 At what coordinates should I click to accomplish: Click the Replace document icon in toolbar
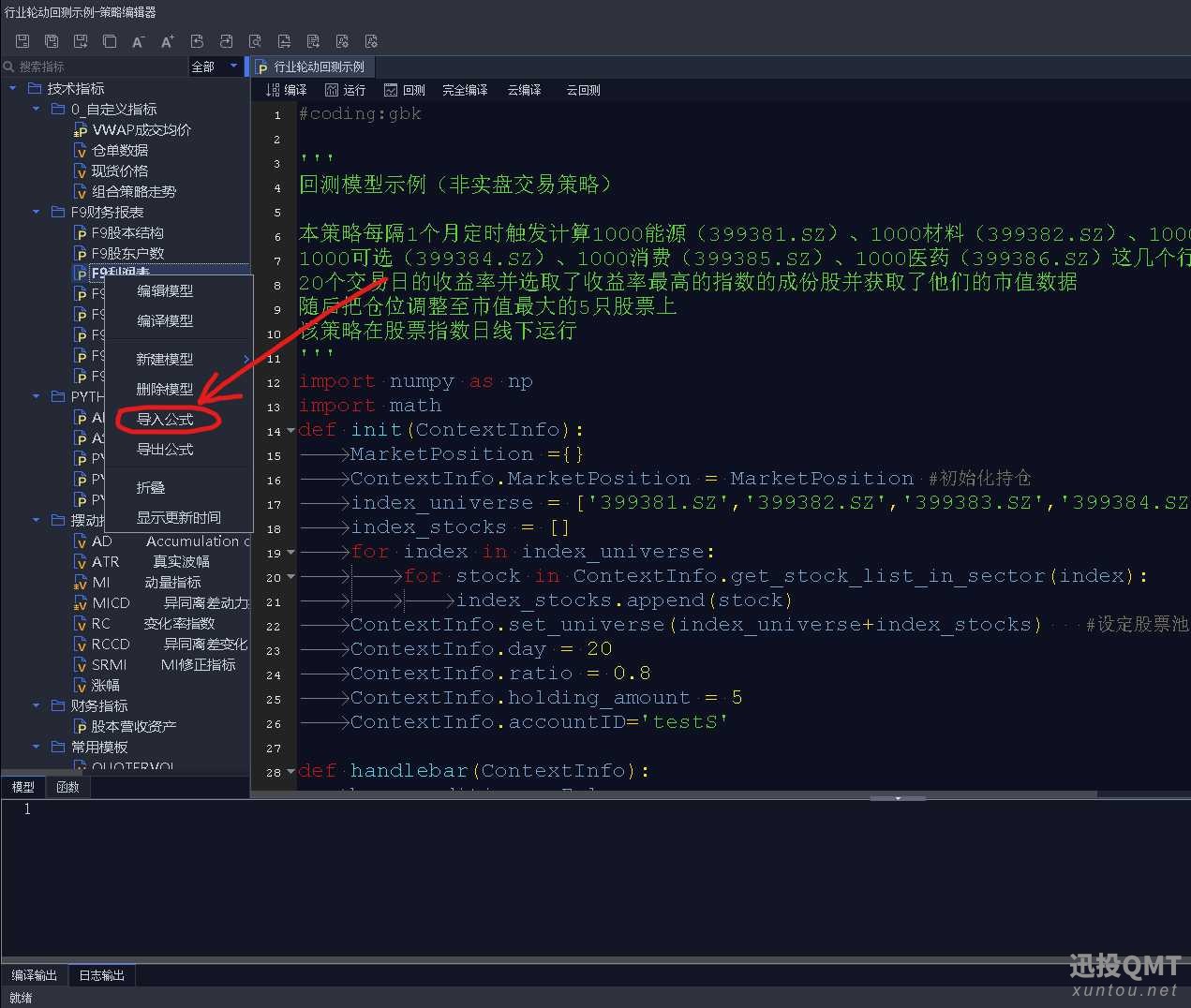(284, 41)
